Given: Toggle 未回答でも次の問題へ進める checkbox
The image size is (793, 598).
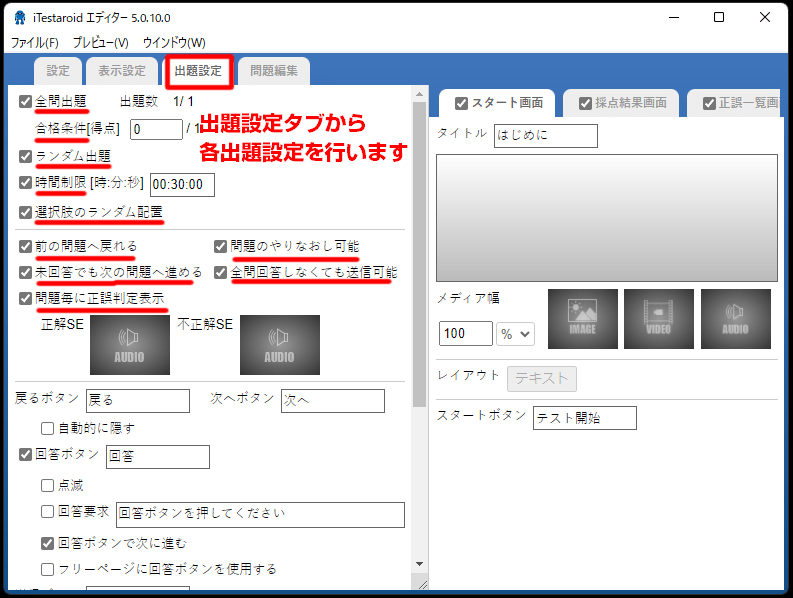Looking at the screenshot, I should tap(25, 273).
